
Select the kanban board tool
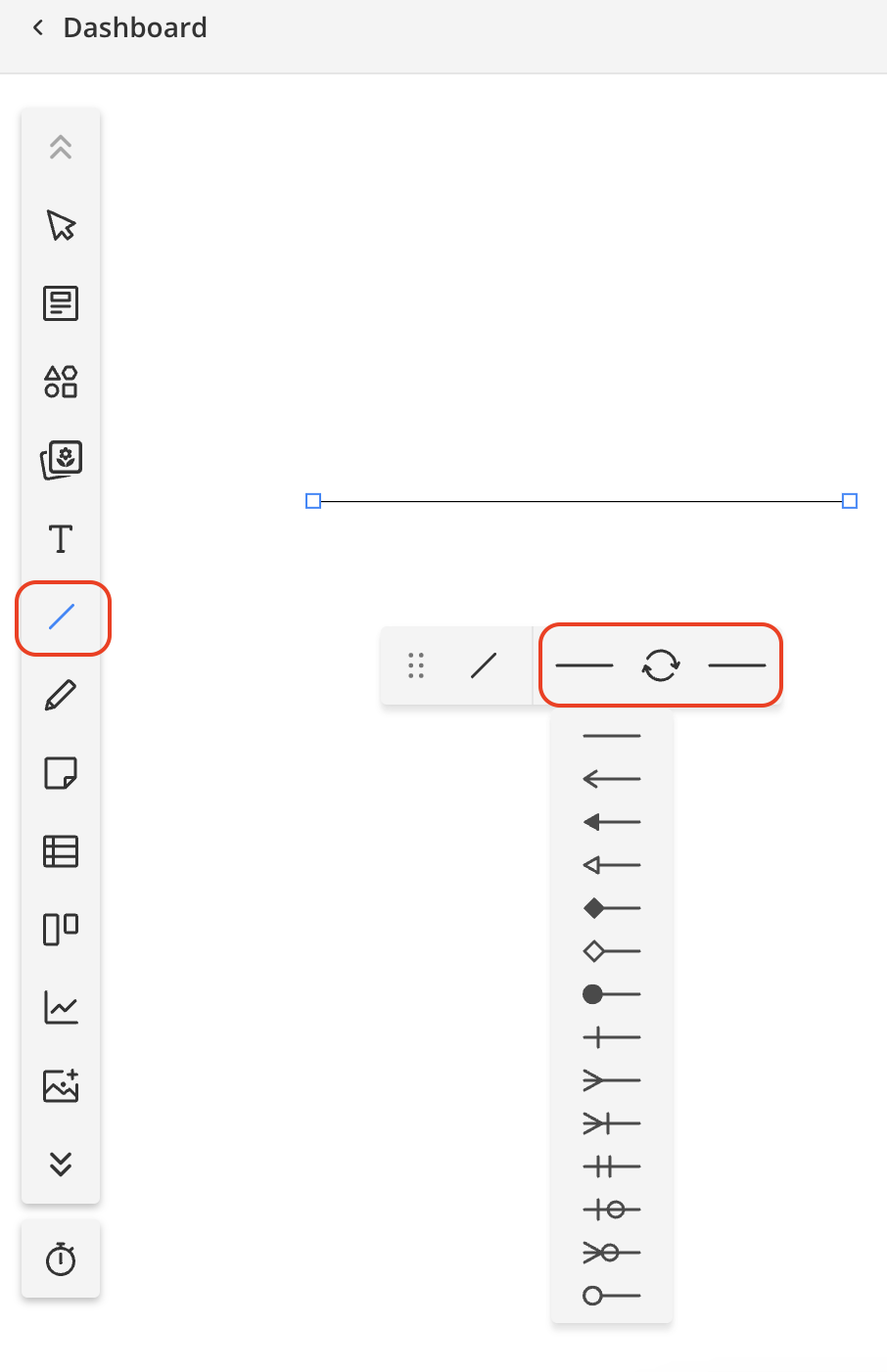pos(61,930)
